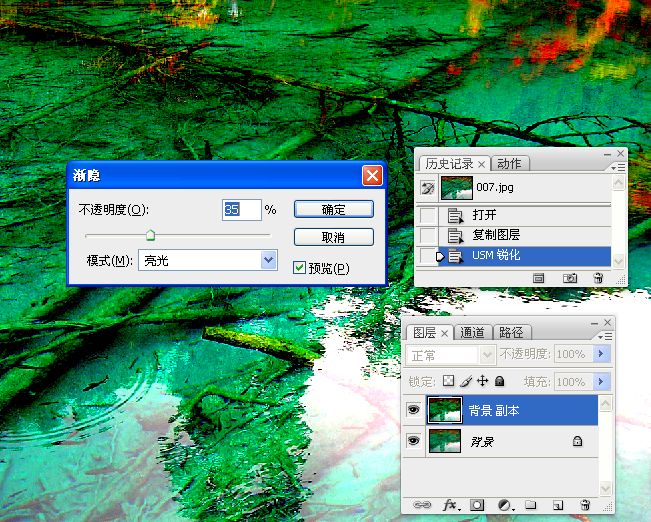This screenshot has width=651, height=522.
Task: Select the 背景 副本 layer name
Action: [x=494, y=411]
